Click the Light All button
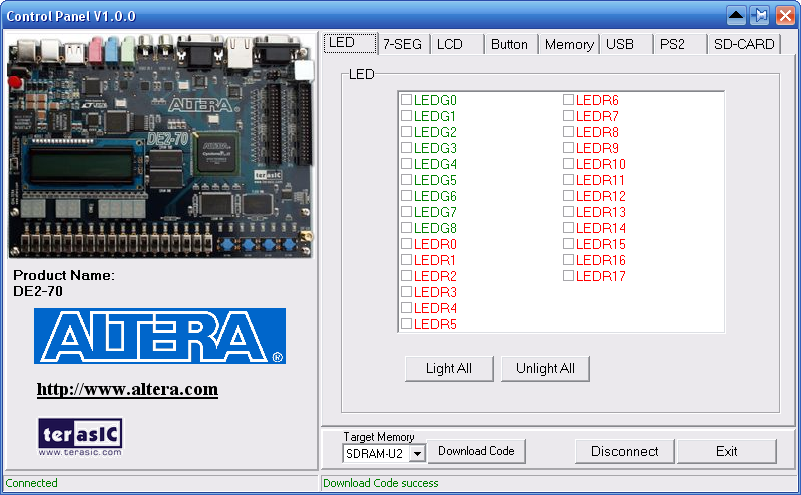The width and height of the screenshot is (801, 495). (449, 368)
